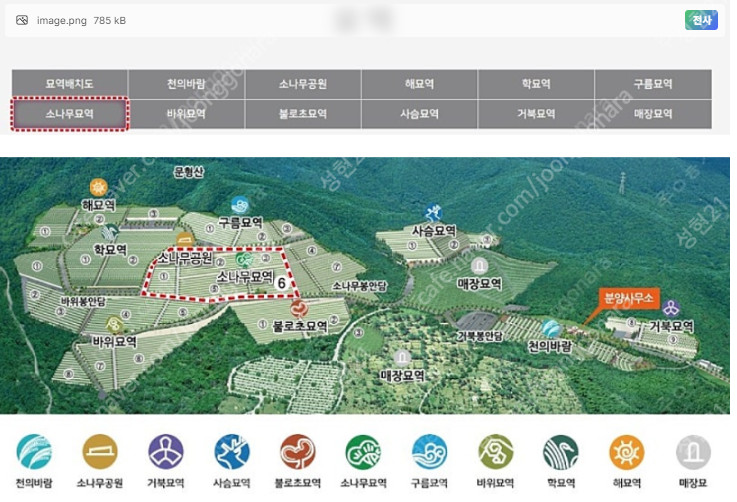The height and width of the screenshot is (502, 737).
Task: Switch to the 천의바람 tab
Action: tap(186, 84)
